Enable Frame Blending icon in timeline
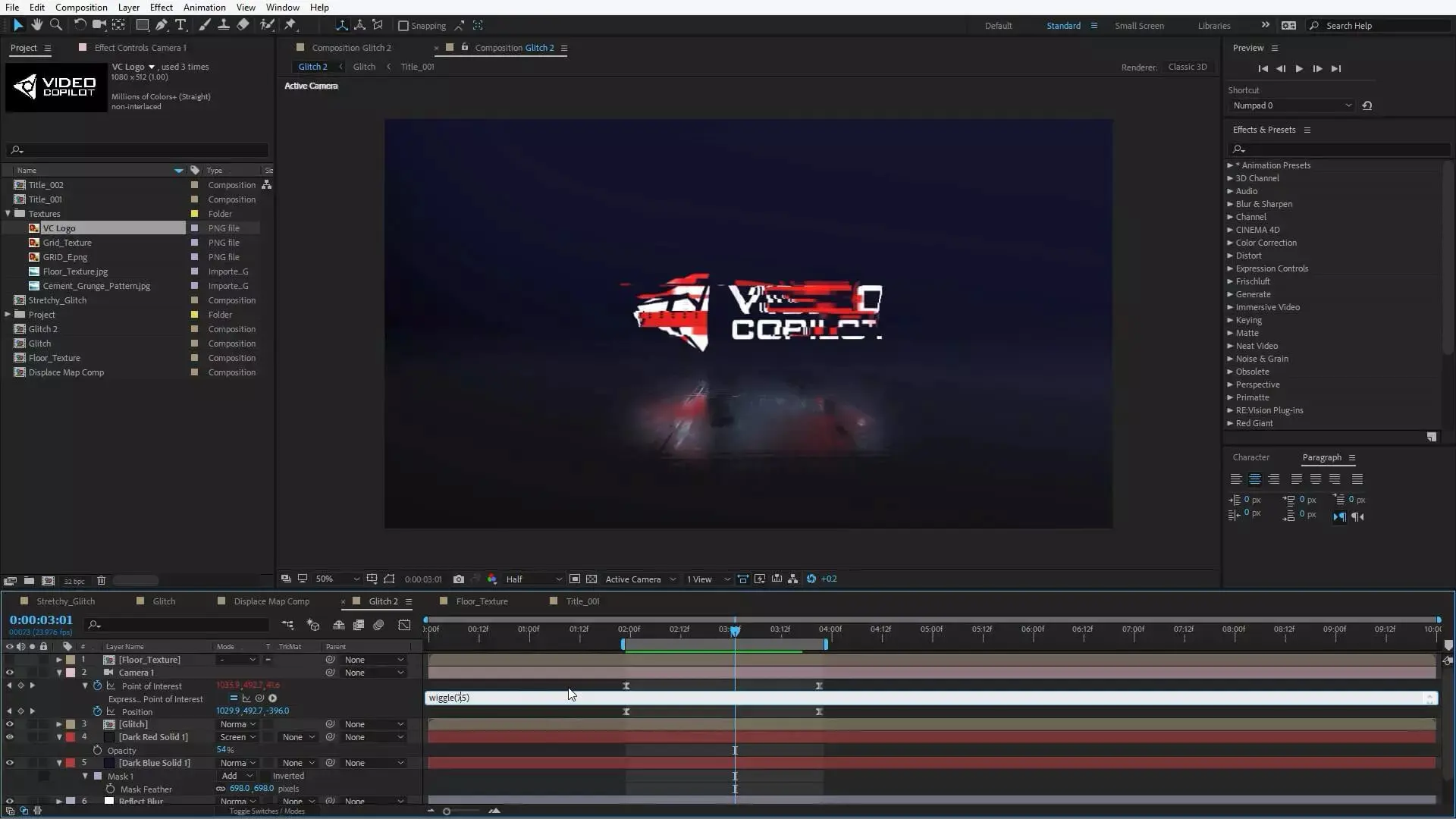This screenshot has height=819, width=1456. [359, 625]
